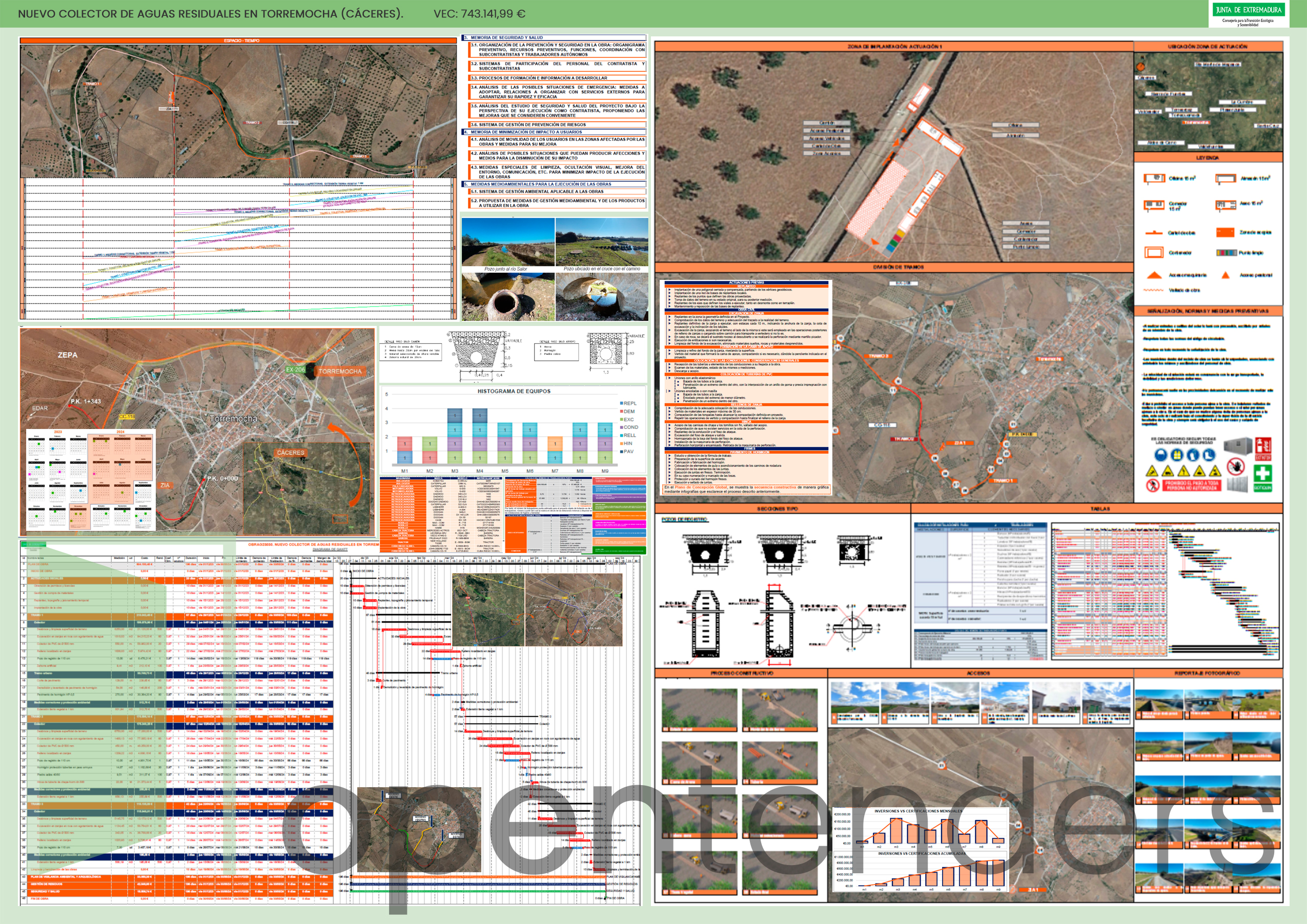
Task: Select the Acceso maquinaria triangle symbol
Action: (1154, 275)
